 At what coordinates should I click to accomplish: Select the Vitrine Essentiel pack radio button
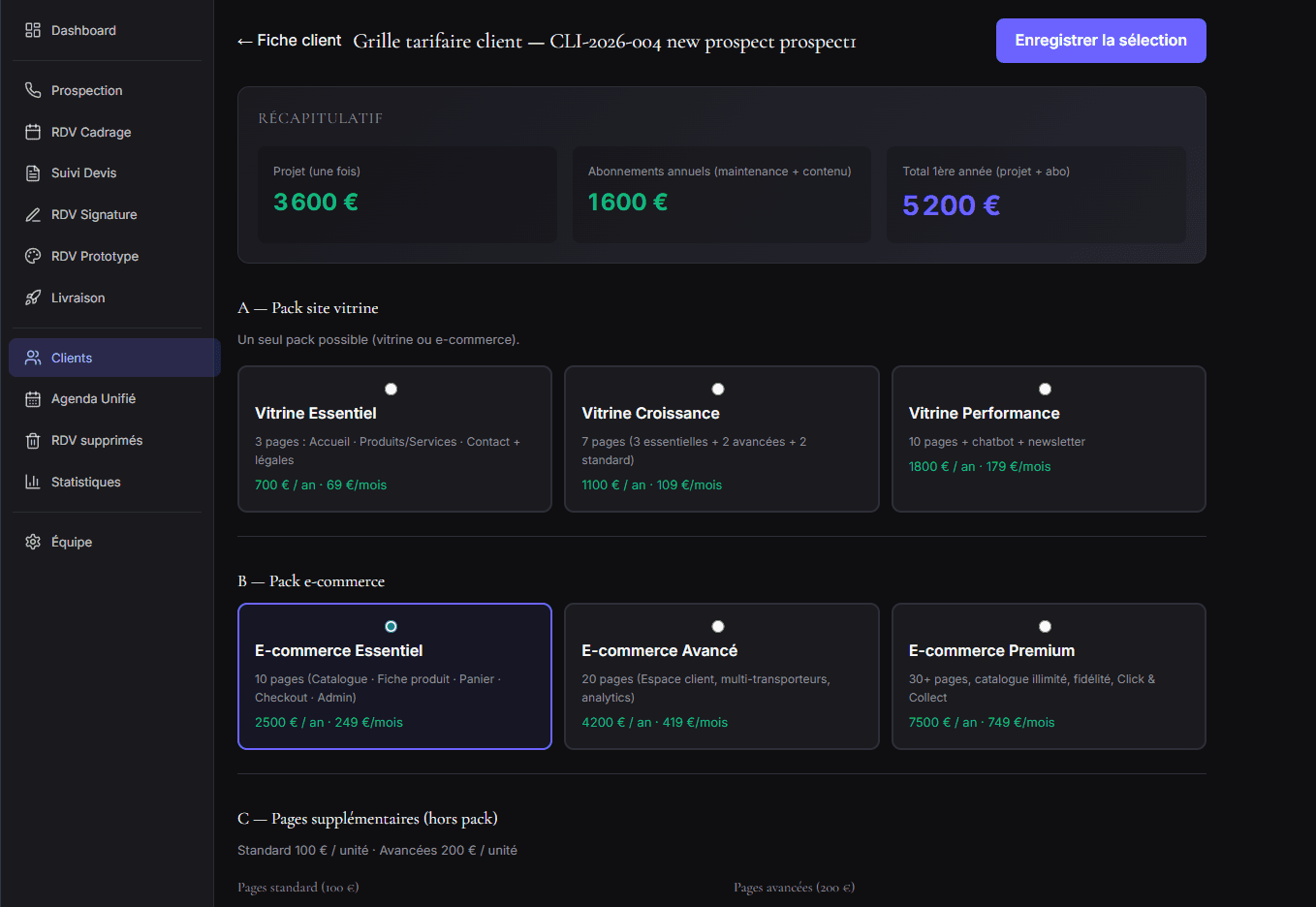click(391, 389)
